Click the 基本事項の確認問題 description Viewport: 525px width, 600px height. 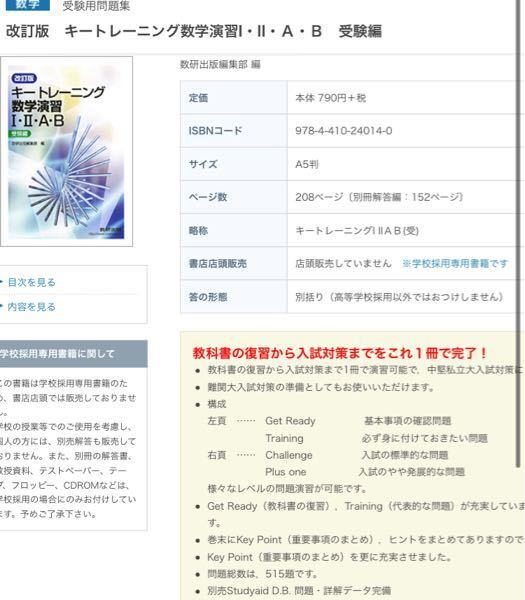[408, 421]
